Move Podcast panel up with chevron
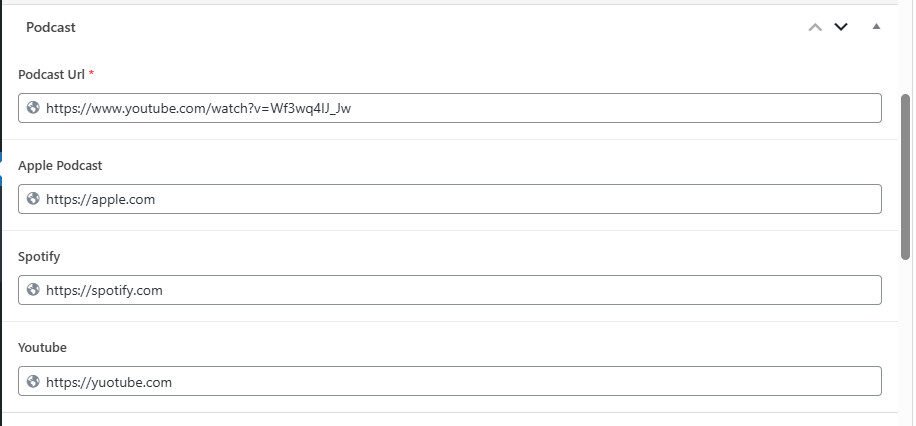This screenshot has width=916, height=426. [x=815, y=27]
